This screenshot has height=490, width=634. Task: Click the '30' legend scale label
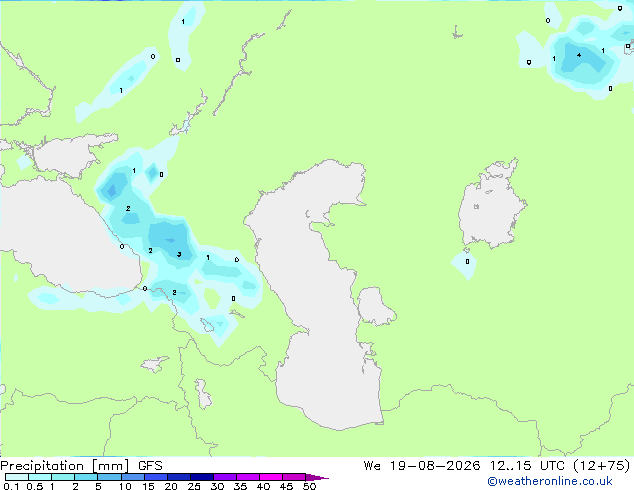point(217,486)
